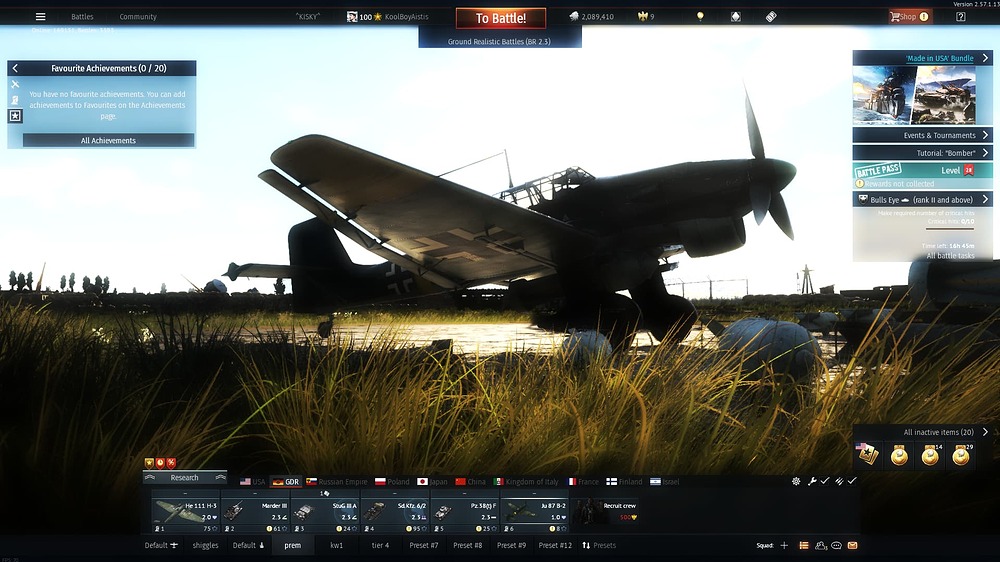Switch to the Finland nation tab

[x=624, y=482]
